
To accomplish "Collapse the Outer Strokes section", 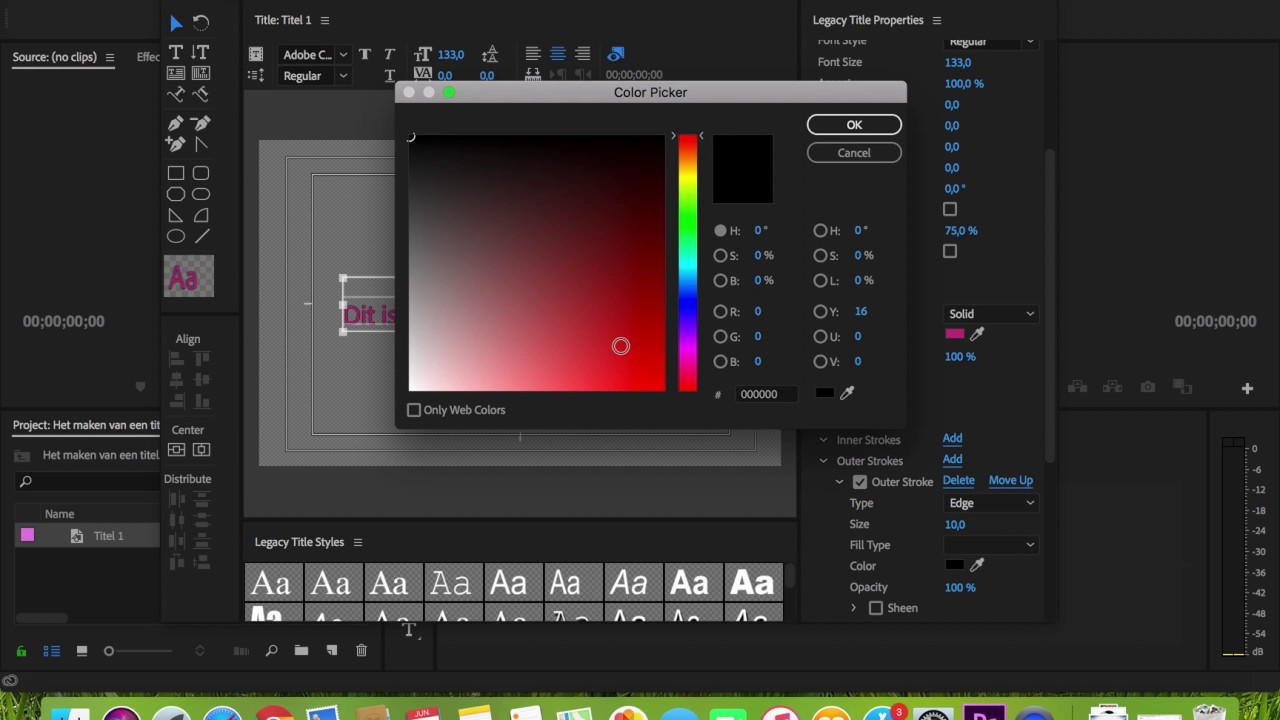I will pyautogui.click(x=824, y=461).
